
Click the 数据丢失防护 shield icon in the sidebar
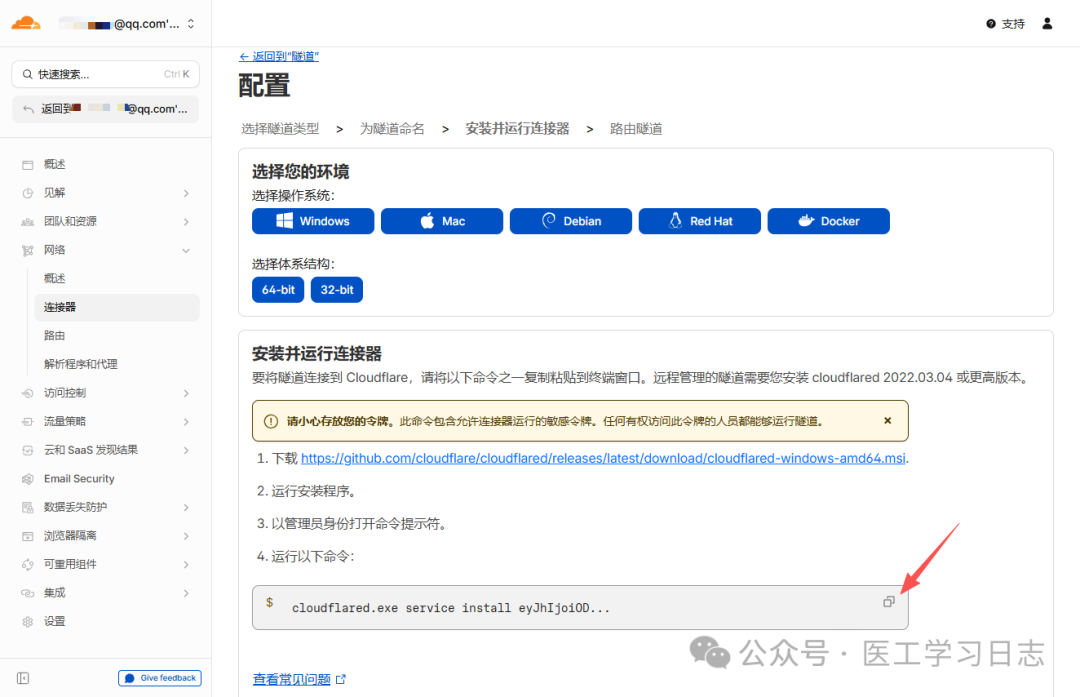click(26, 507)
